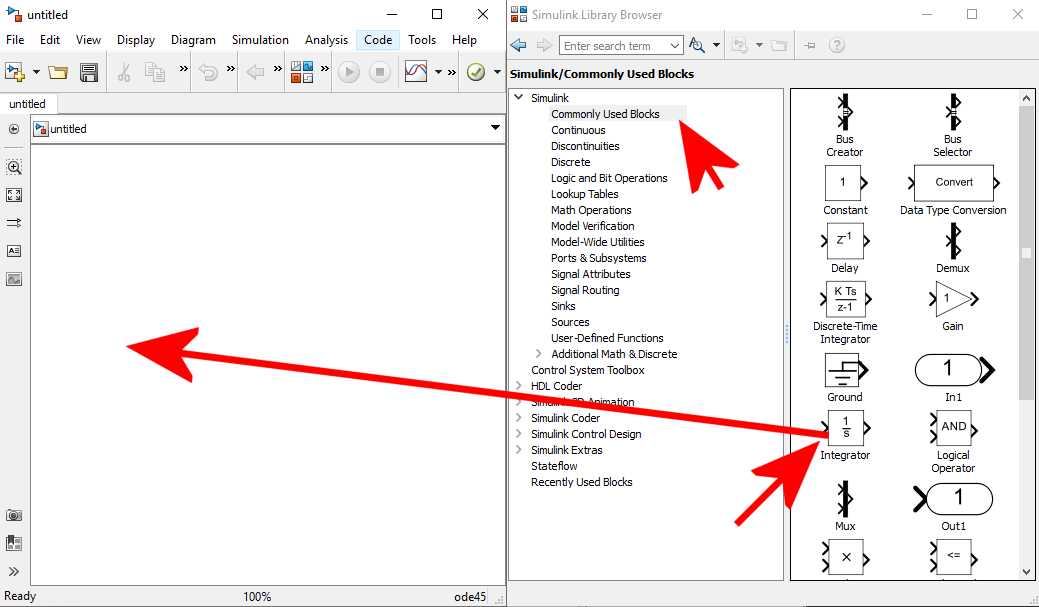This screenshot has width=1039, height=607.
Task: Click Stay on top pin icon
Action: 810,46
